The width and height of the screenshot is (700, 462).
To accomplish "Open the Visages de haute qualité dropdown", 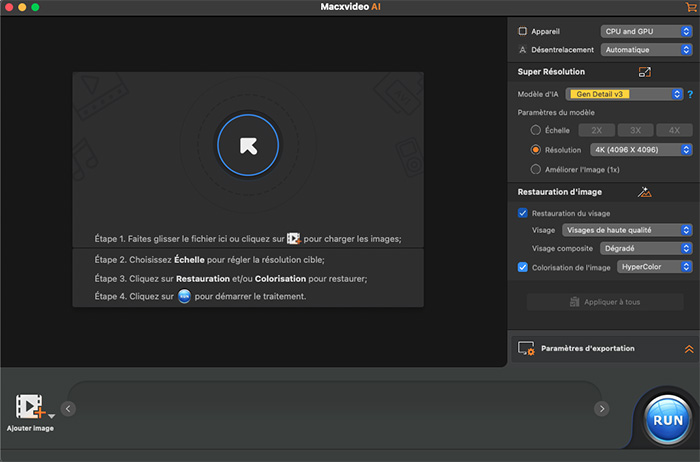I will coord(627,230).
